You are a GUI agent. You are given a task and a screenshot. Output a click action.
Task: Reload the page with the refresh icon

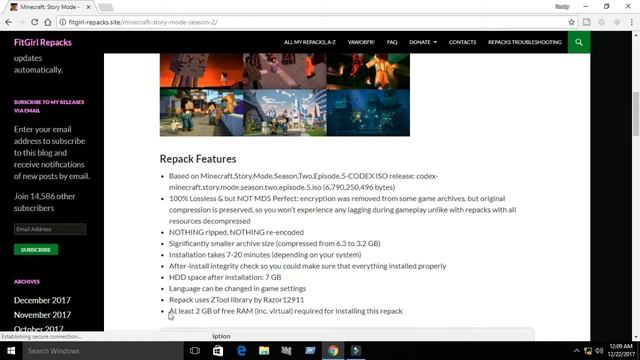(x=34, y=22)
